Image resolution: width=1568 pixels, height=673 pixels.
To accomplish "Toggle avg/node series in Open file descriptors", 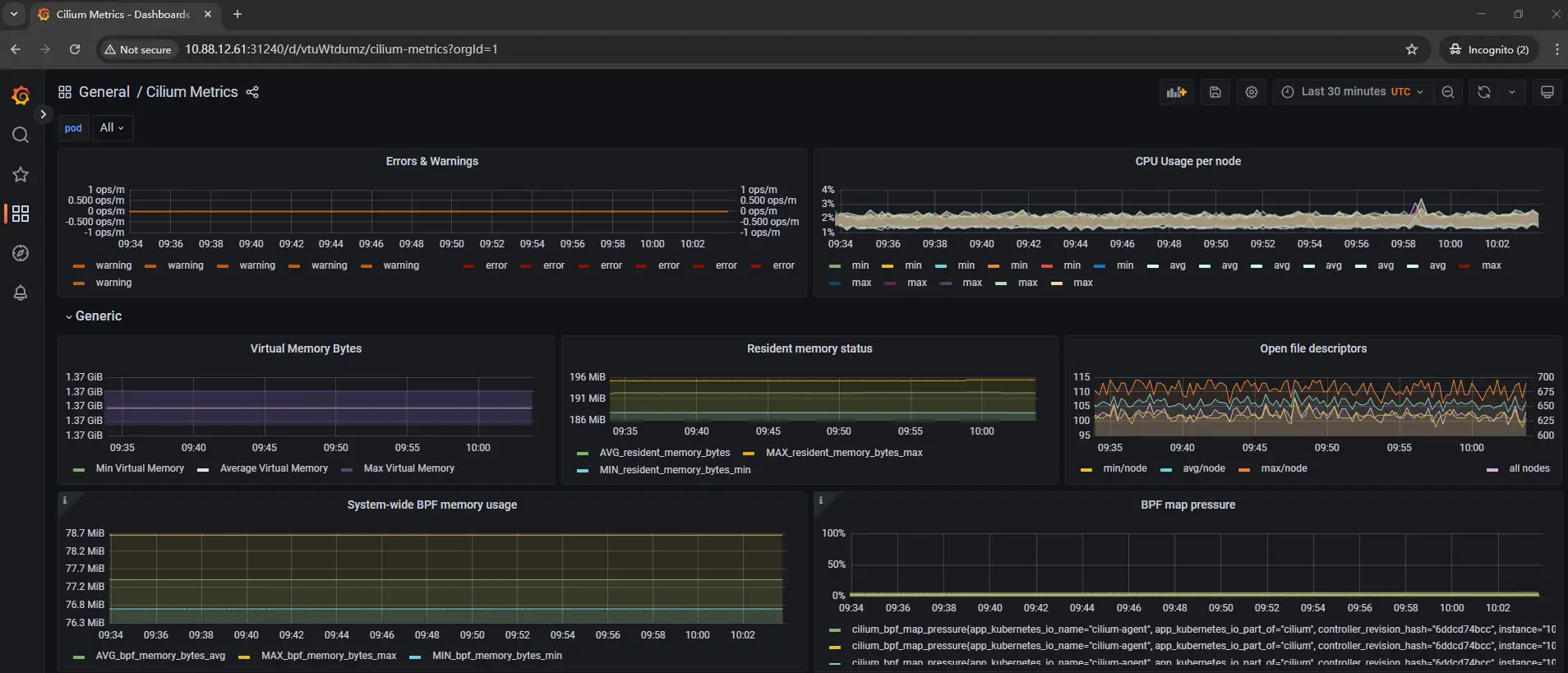I will (1203, 468).
